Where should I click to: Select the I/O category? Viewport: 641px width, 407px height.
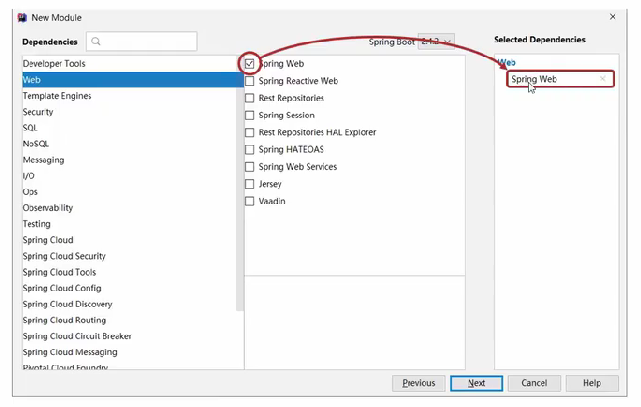(131, 176)
